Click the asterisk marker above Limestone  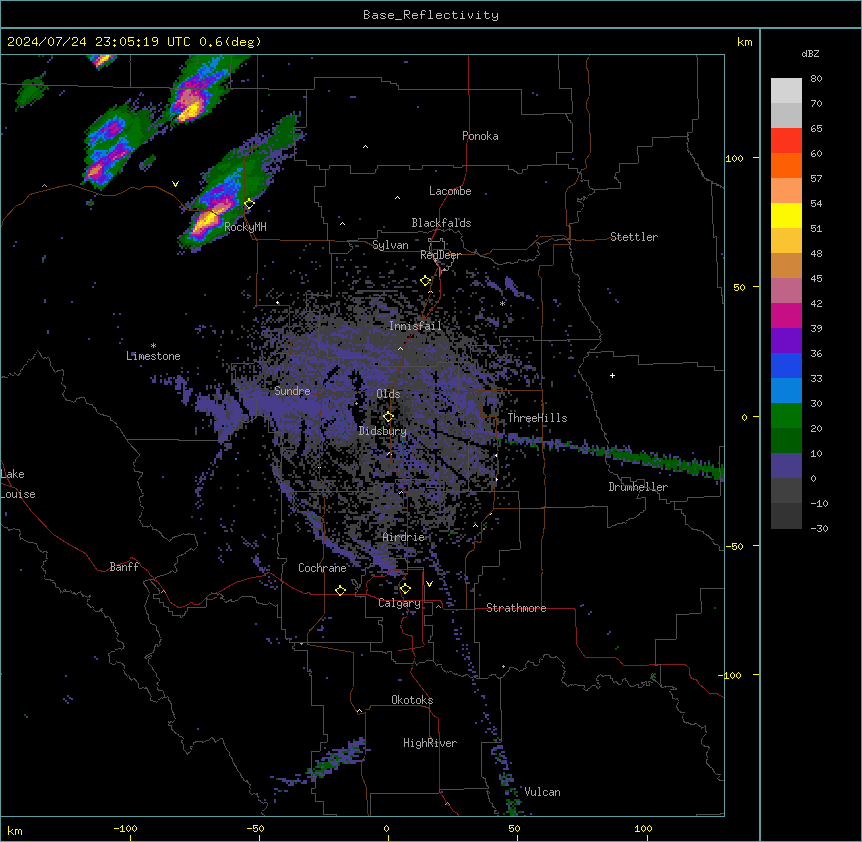tap(153, 346)
